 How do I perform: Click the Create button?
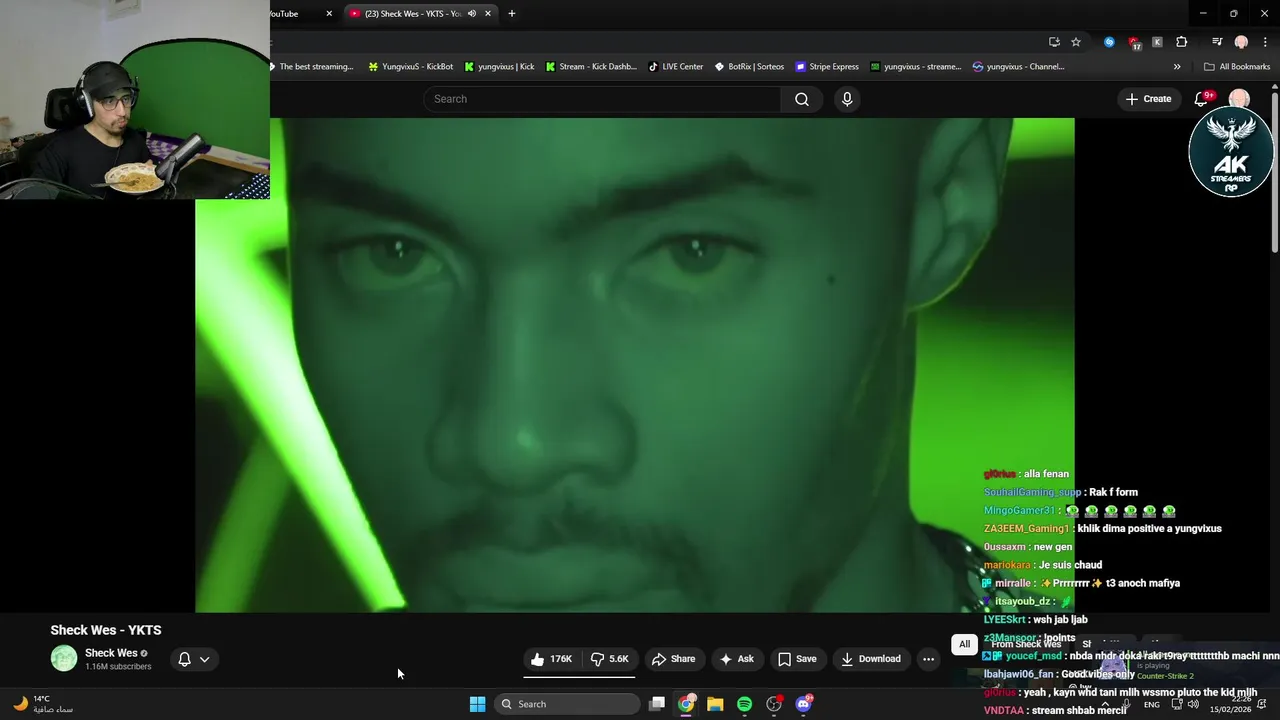(x=1148, y=99)
